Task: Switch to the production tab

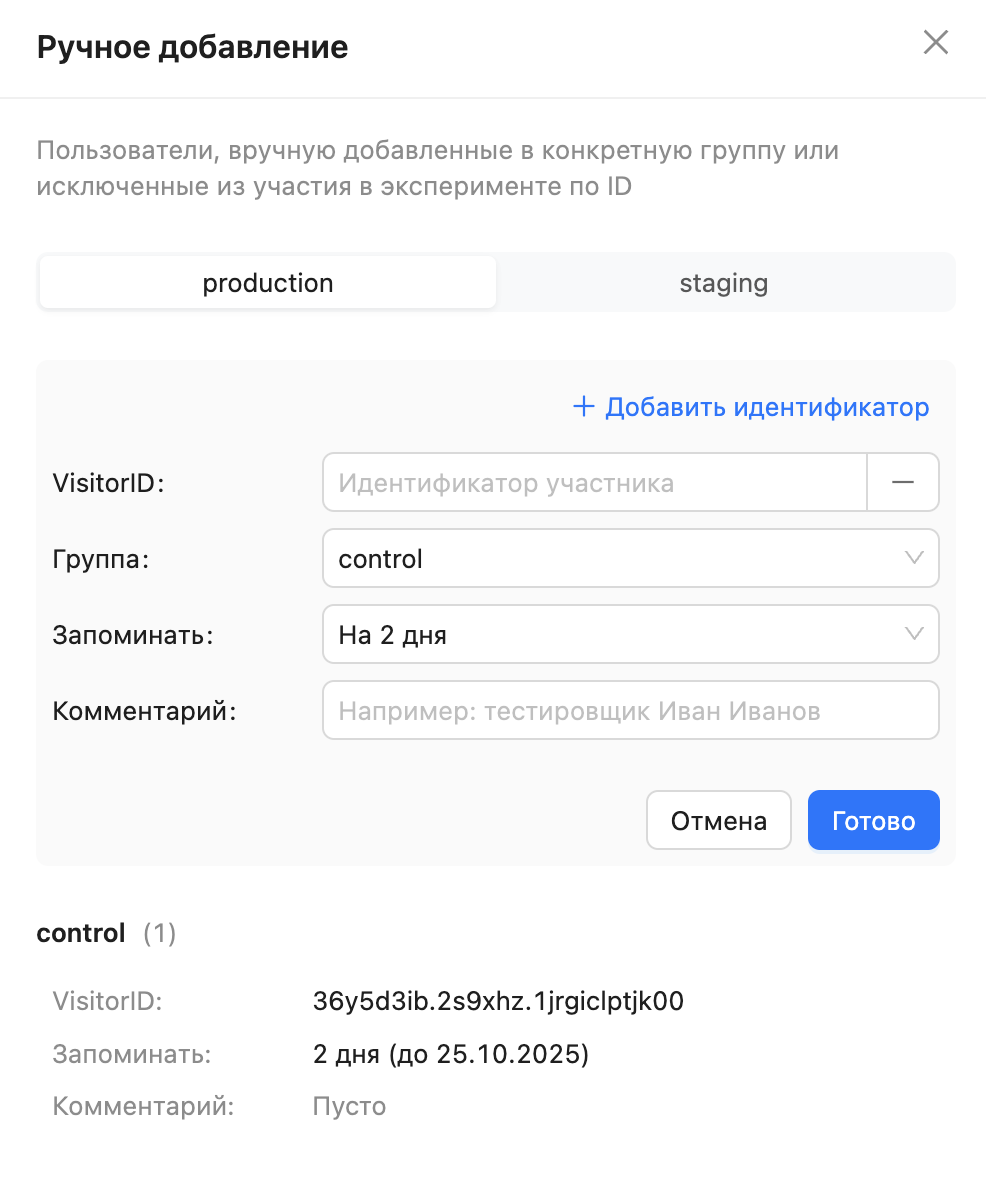Action: 267,283
